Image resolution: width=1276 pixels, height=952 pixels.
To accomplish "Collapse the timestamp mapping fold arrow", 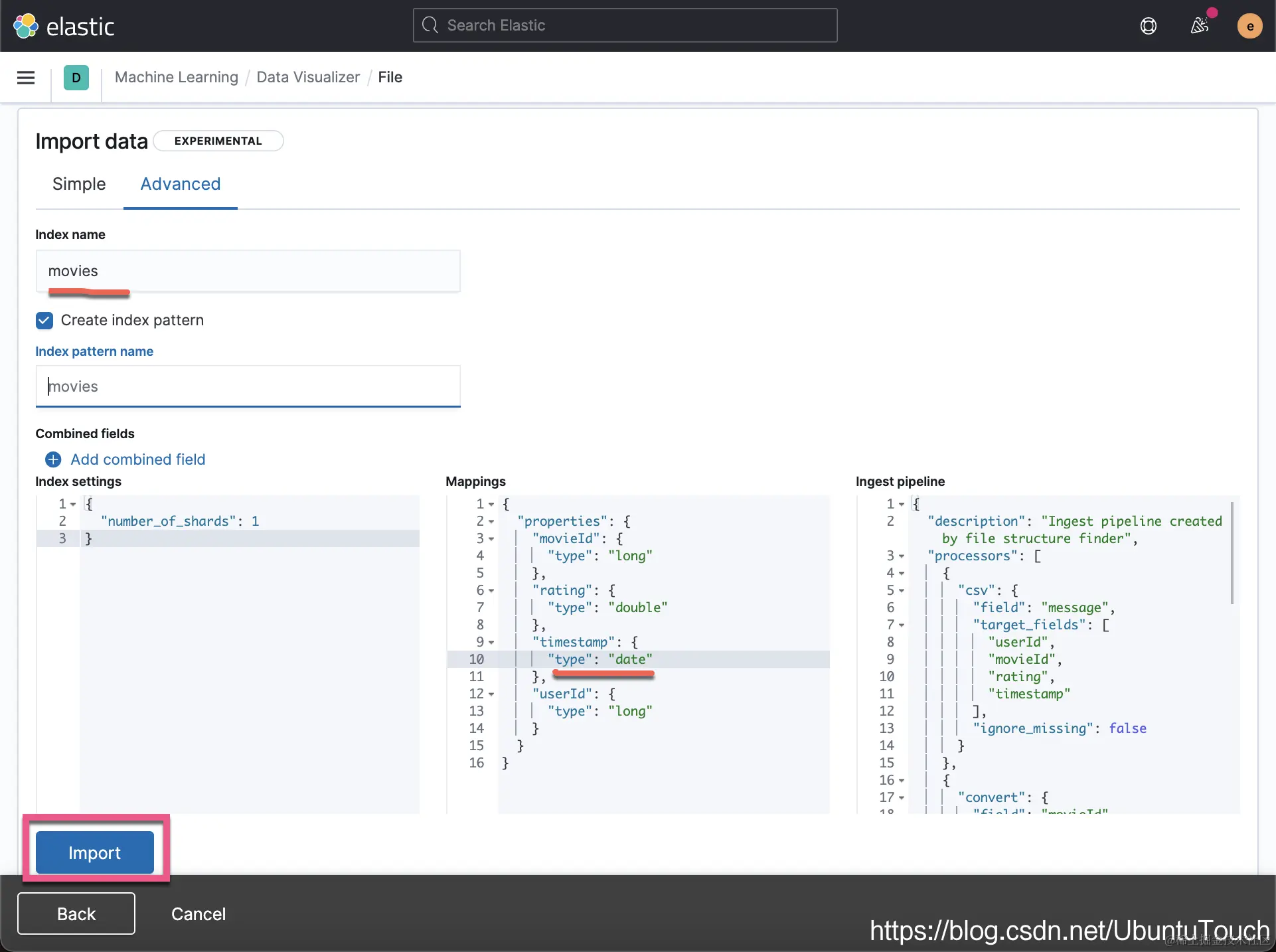I will (491, 643).
